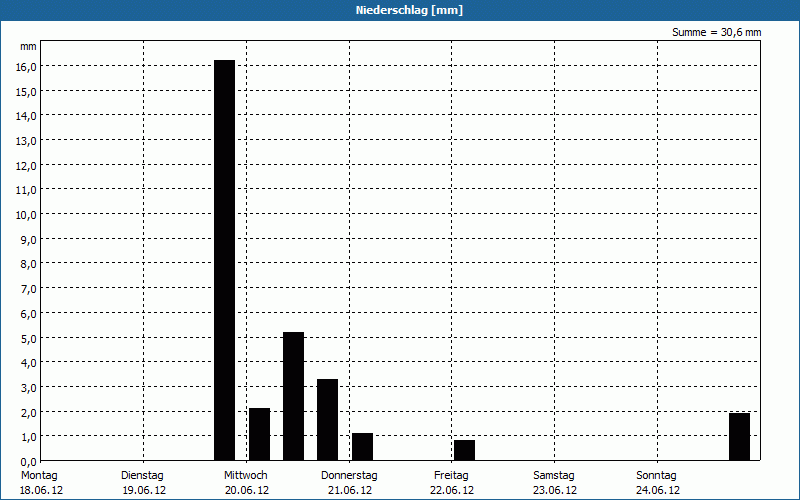Select the last bar on Sonntag

[x=739, y=437]
